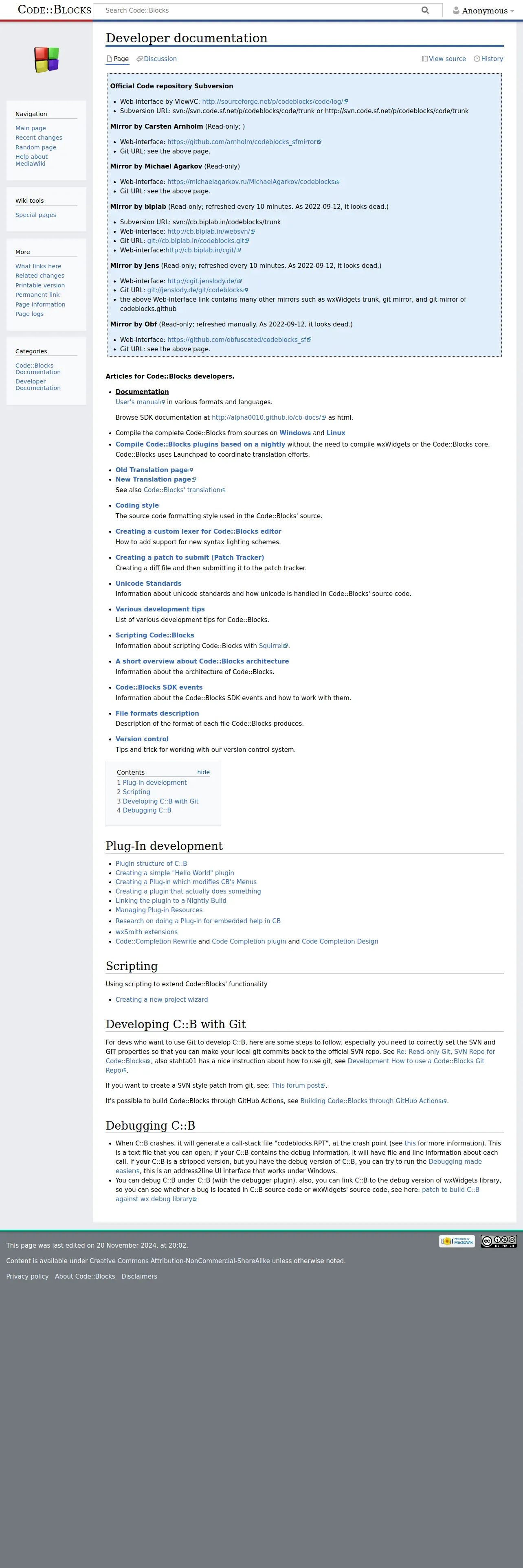The image size is (523, 1568).
Task: Open Creating a custom lexer article
Action: (x=198, y=531)
